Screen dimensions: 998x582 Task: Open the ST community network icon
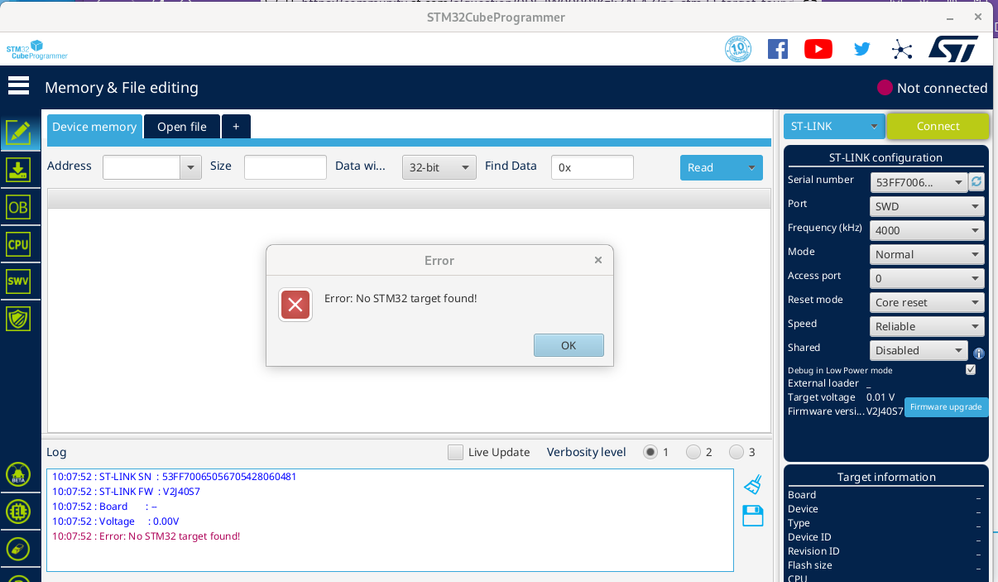(x=901, y=49)
